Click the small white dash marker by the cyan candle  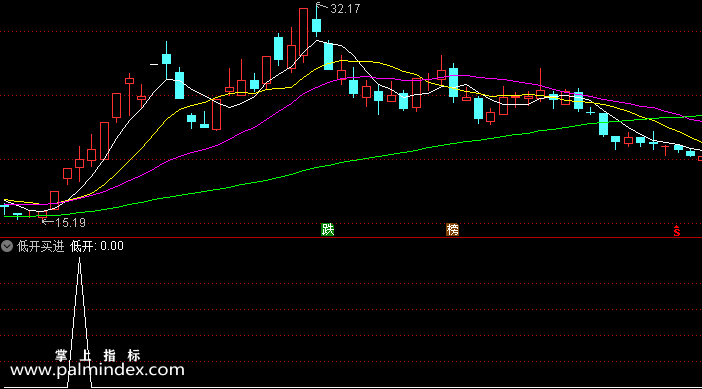[x=154, y=65]
